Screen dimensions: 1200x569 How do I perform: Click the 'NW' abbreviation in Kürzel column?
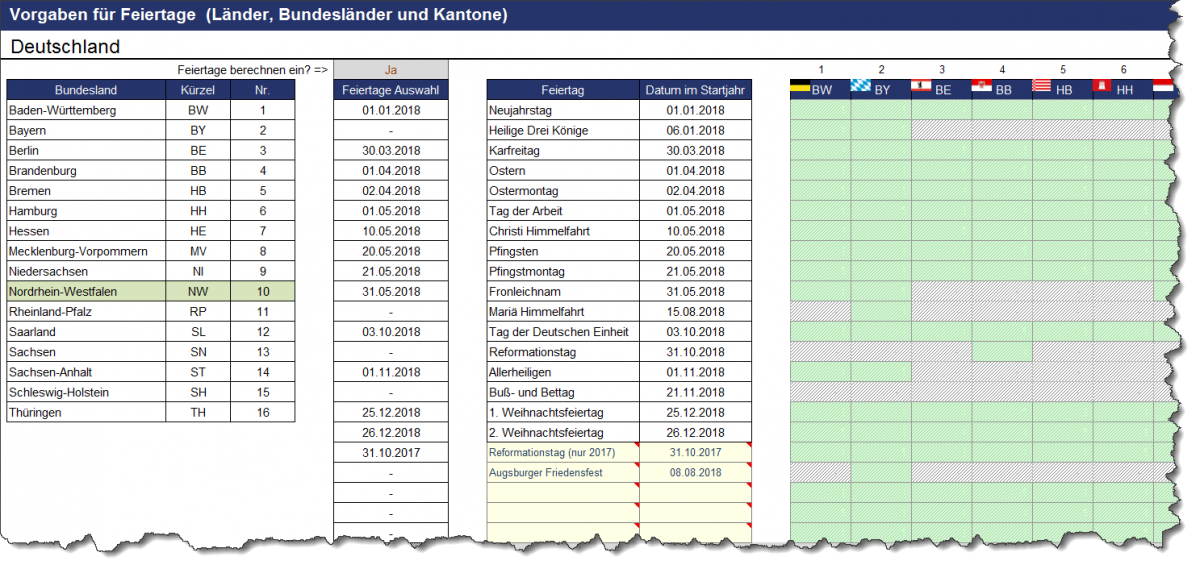(x=198, y=291)
